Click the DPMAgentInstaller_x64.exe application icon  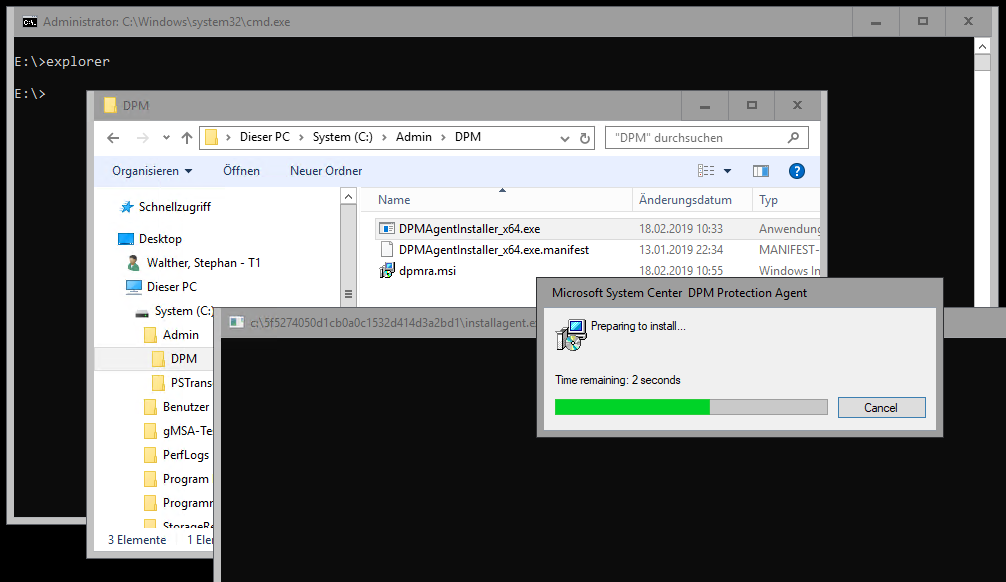tap(387, 229)
